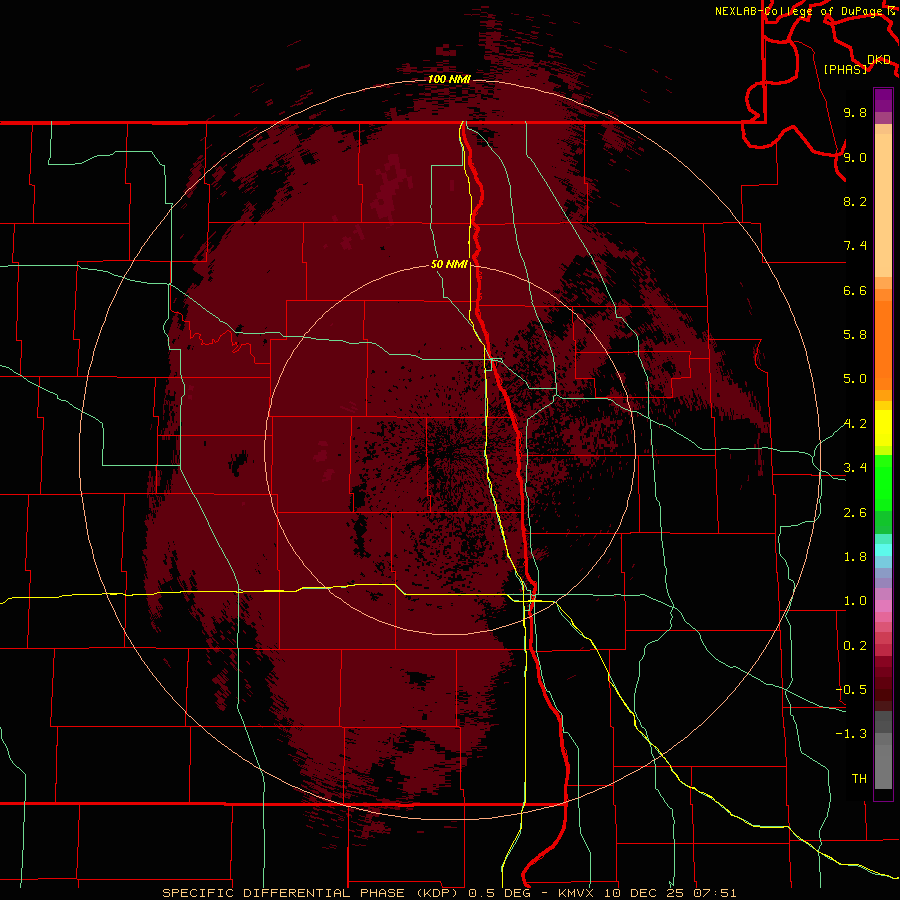Click the purple segment at top of color bar
900x900 pixels.
coord(883,100)
